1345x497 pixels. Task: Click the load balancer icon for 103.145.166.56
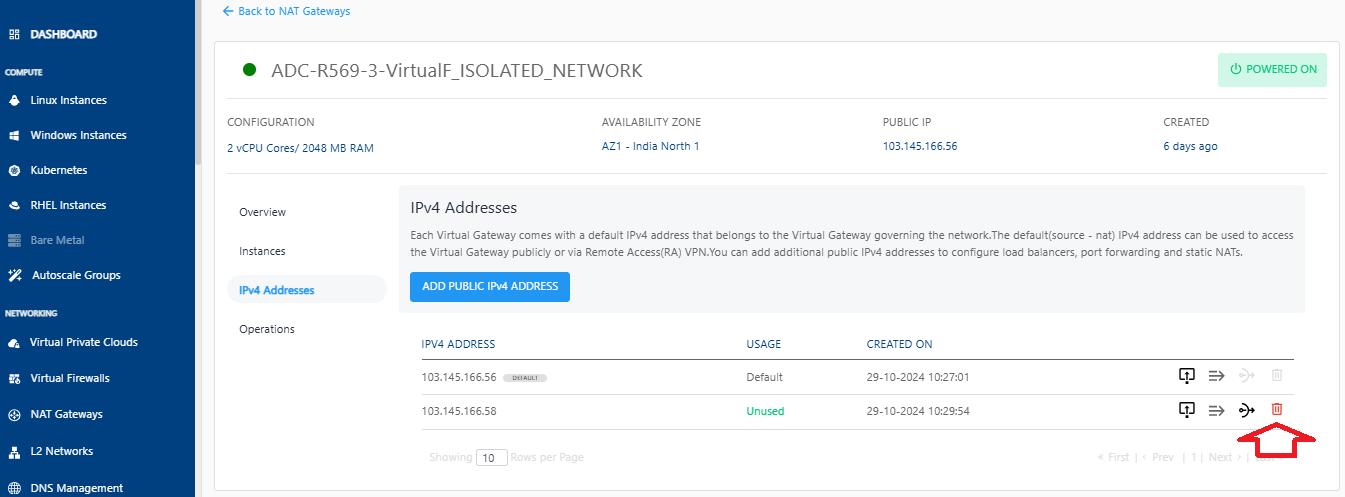click(x=1186, y=376)
